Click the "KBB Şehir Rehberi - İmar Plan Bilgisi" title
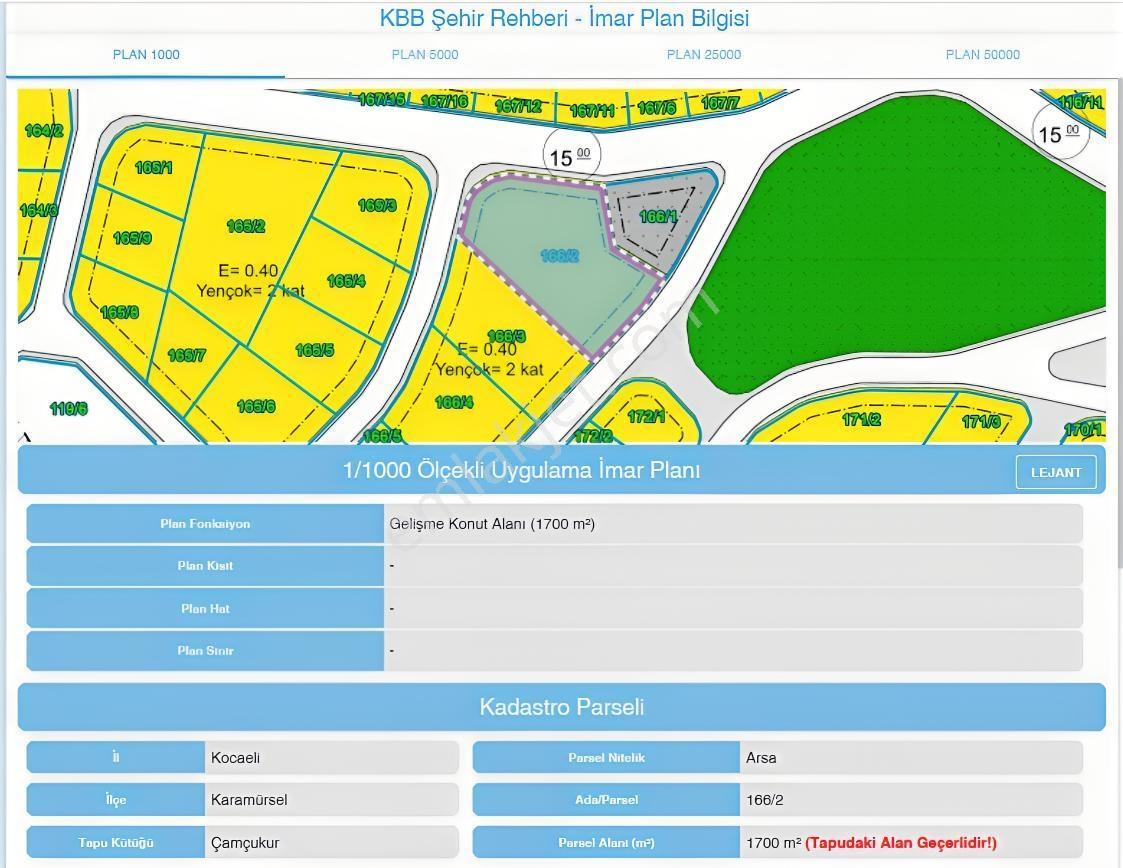Viewport: 1123px width, 868px height. click(564, 18)
